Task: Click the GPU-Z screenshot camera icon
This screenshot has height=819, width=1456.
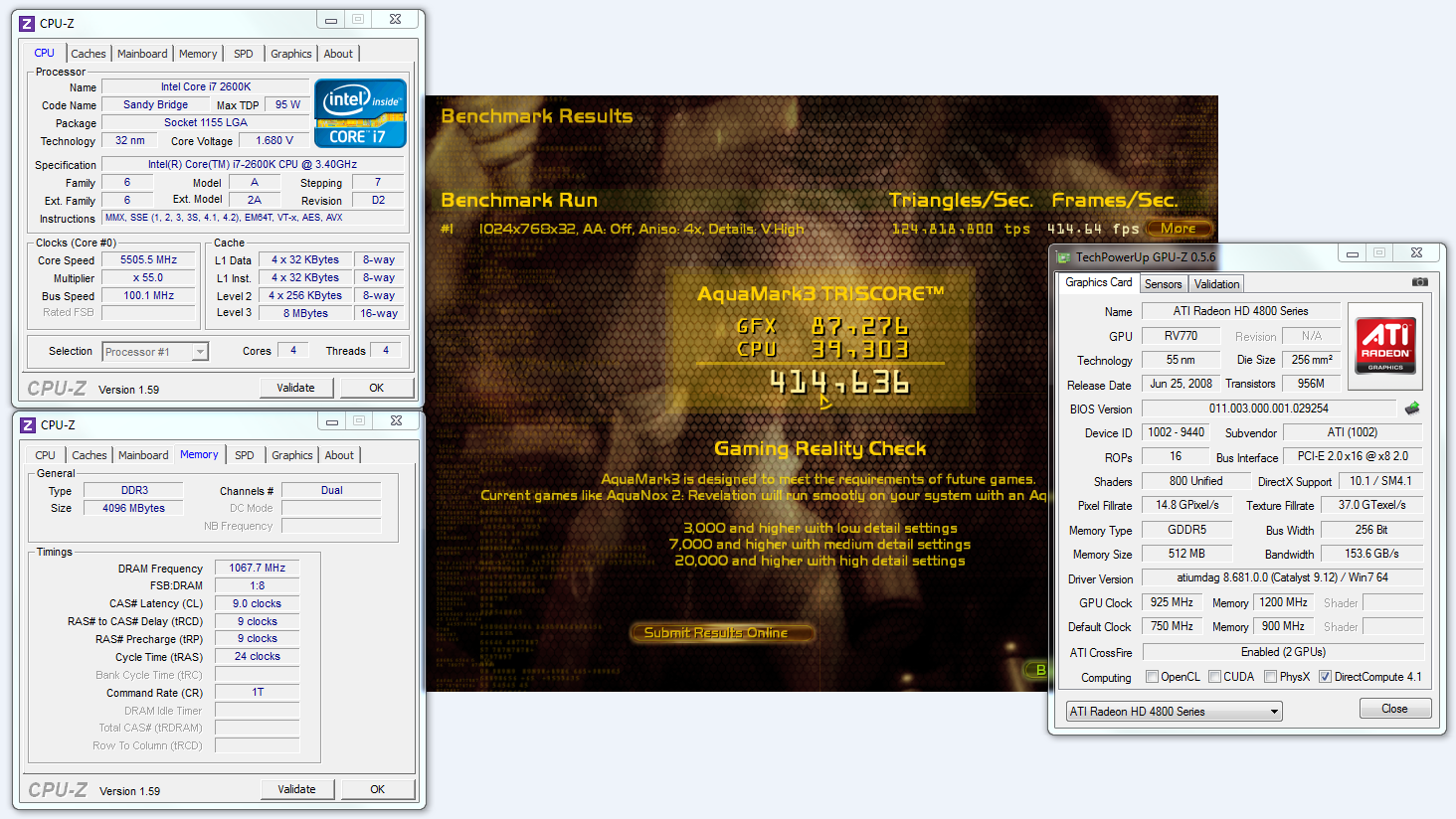Action: click(x=1420, y=282)
